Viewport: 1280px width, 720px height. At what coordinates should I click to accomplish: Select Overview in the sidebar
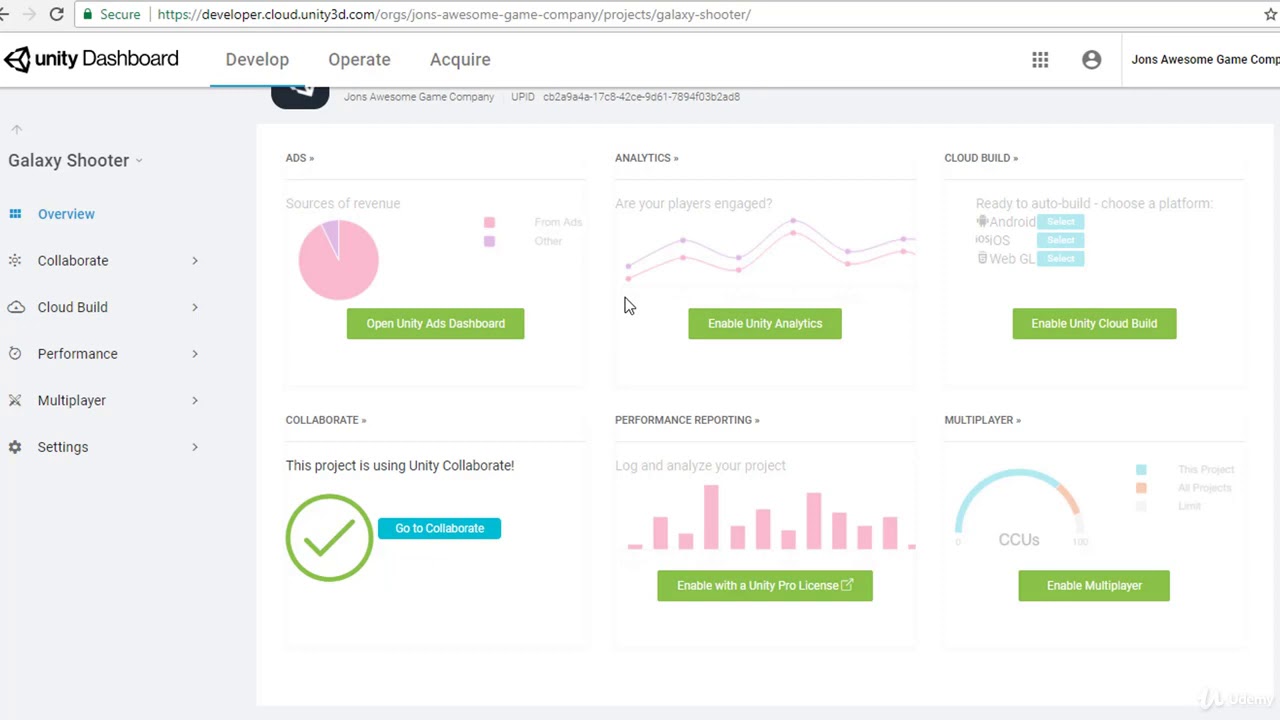(66, 214)
